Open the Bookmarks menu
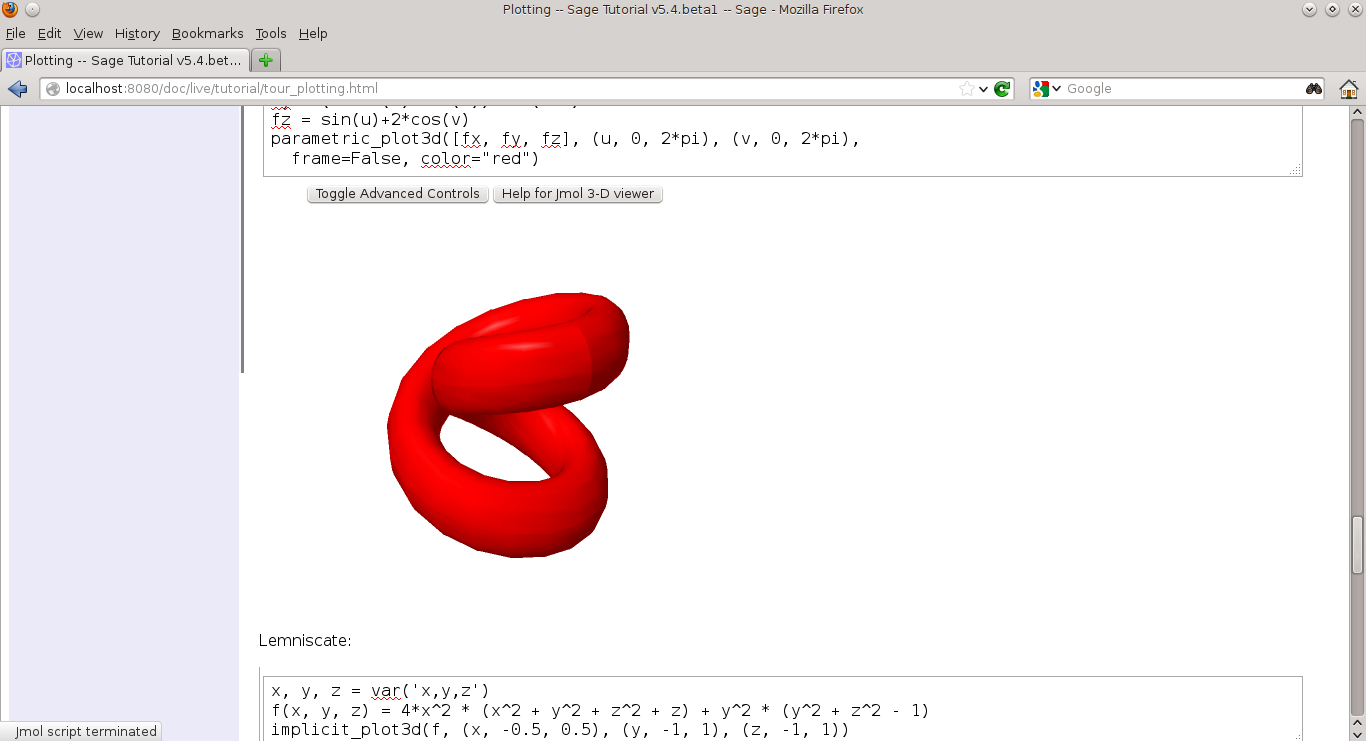1366x741 pixels. pyautogui.click(x=207, y=33)
